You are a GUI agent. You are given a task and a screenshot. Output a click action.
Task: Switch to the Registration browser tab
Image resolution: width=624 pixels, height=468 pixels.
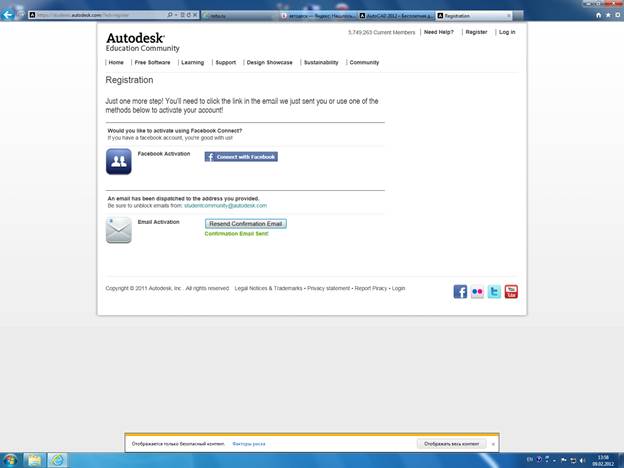click(474, 16)
